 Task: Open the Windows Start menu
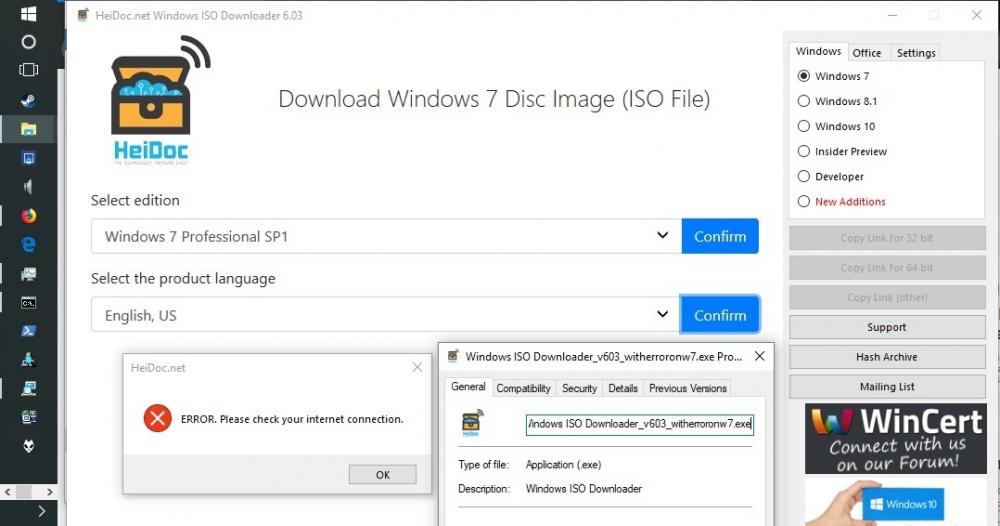tap(28, 14)
